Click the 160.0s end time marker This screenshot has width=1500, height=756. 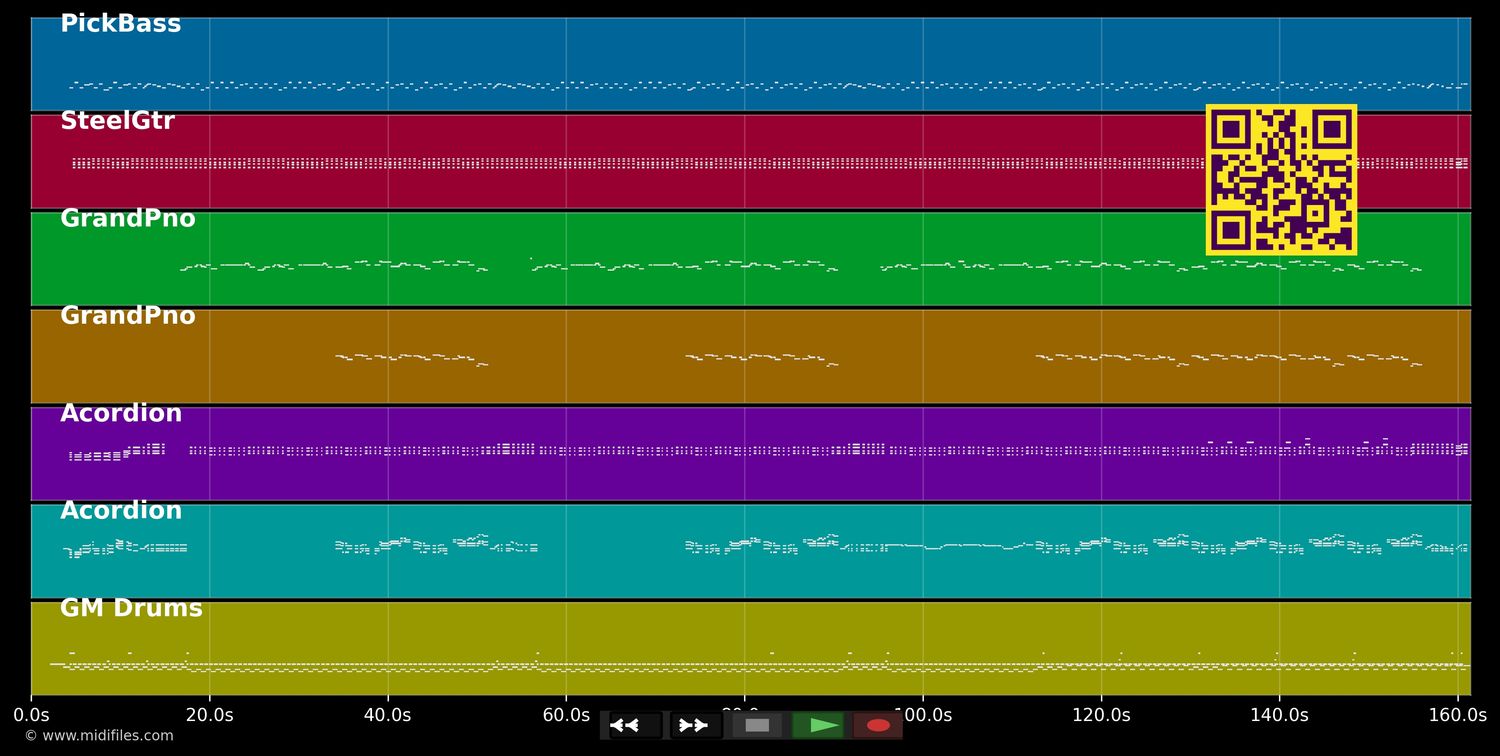(x=1457, y=715)
